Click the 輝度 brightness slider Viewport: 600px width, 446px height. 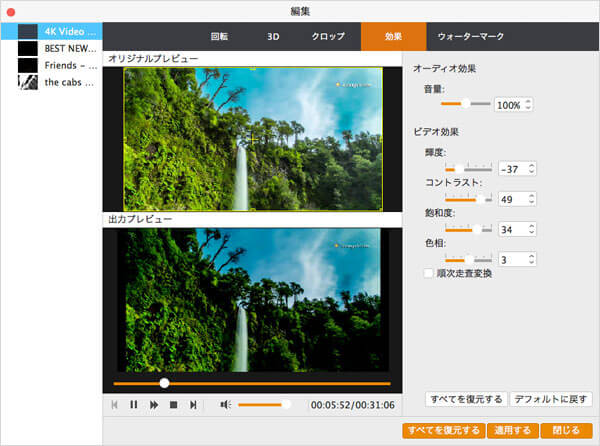tap(468, 168)
